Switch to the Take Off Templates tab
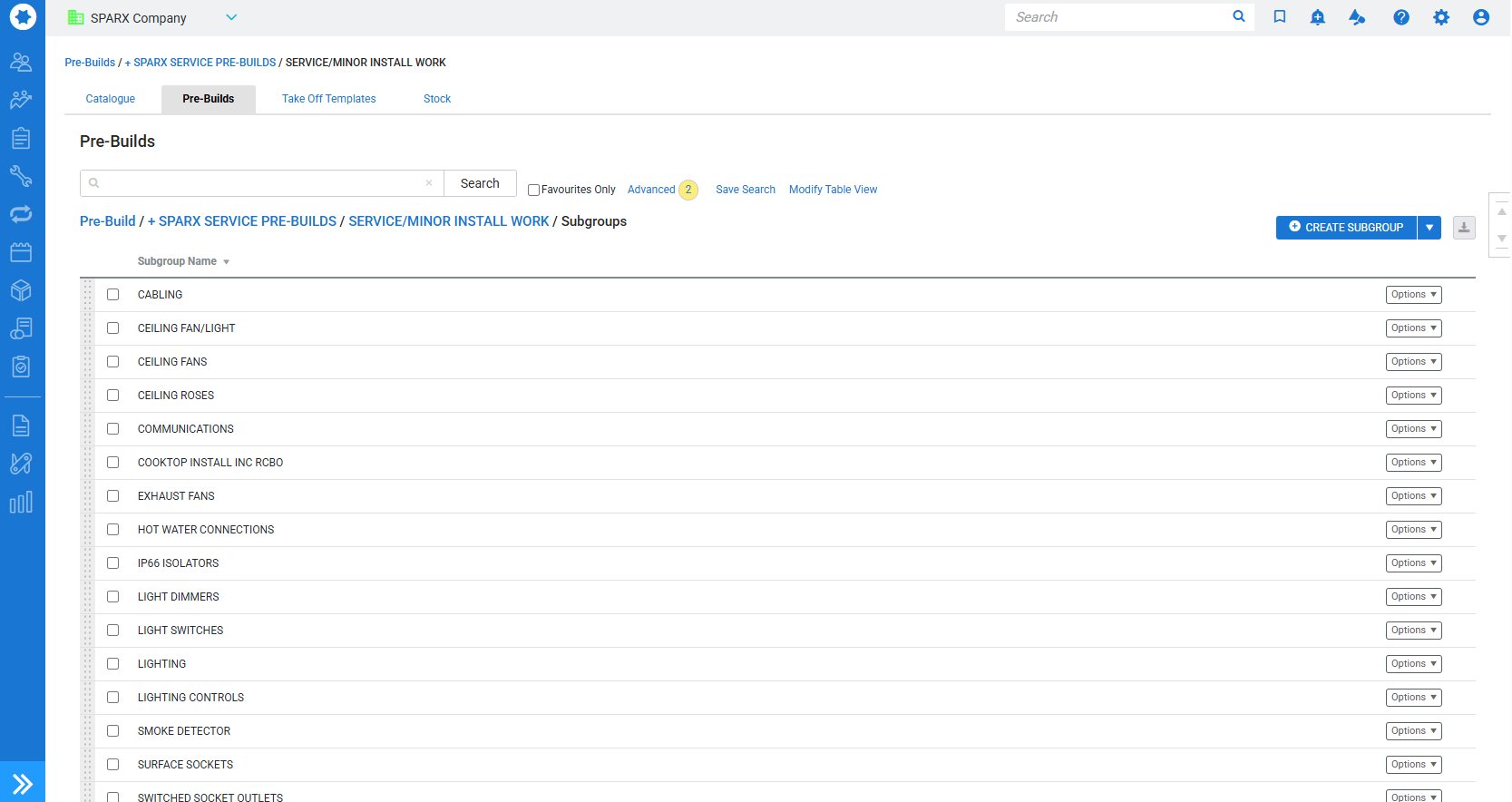This screenshot has height=802, width=1512. coord(328,99)
